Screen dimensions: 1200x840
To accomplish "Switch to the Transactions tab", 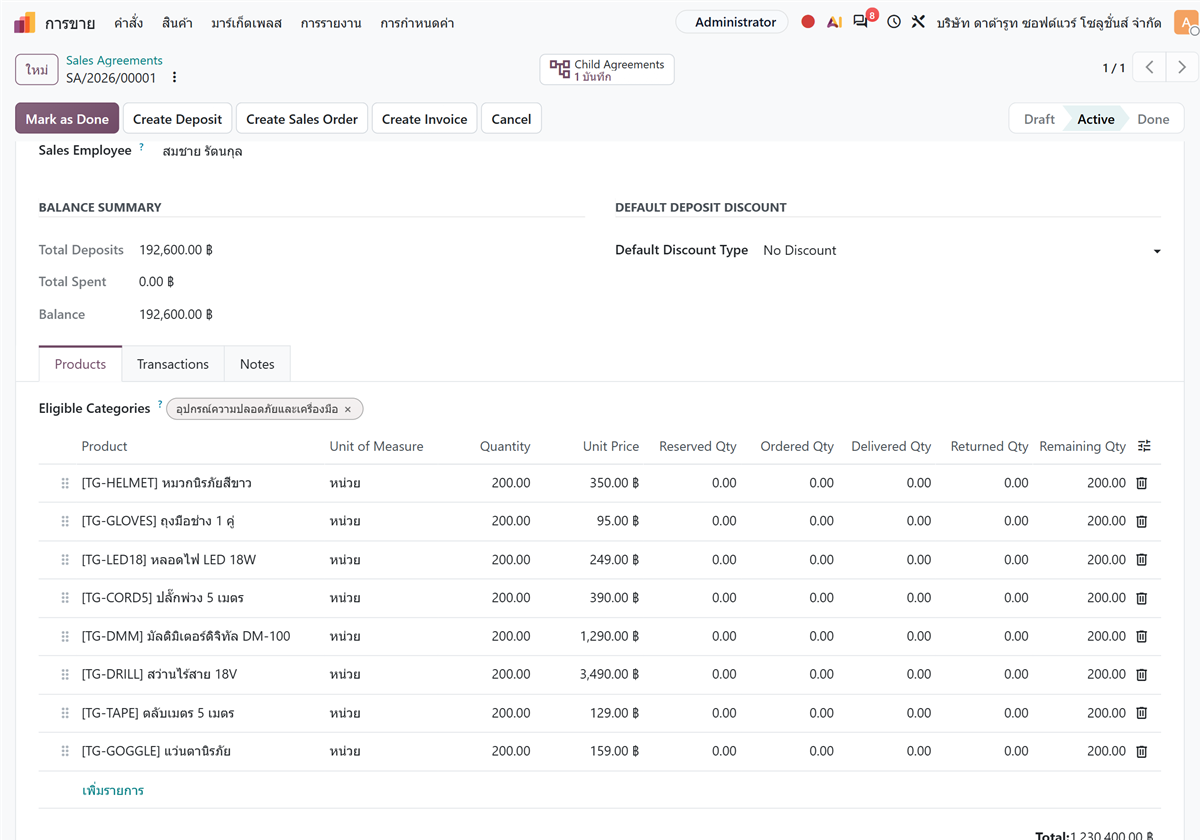I will (173, 364).
